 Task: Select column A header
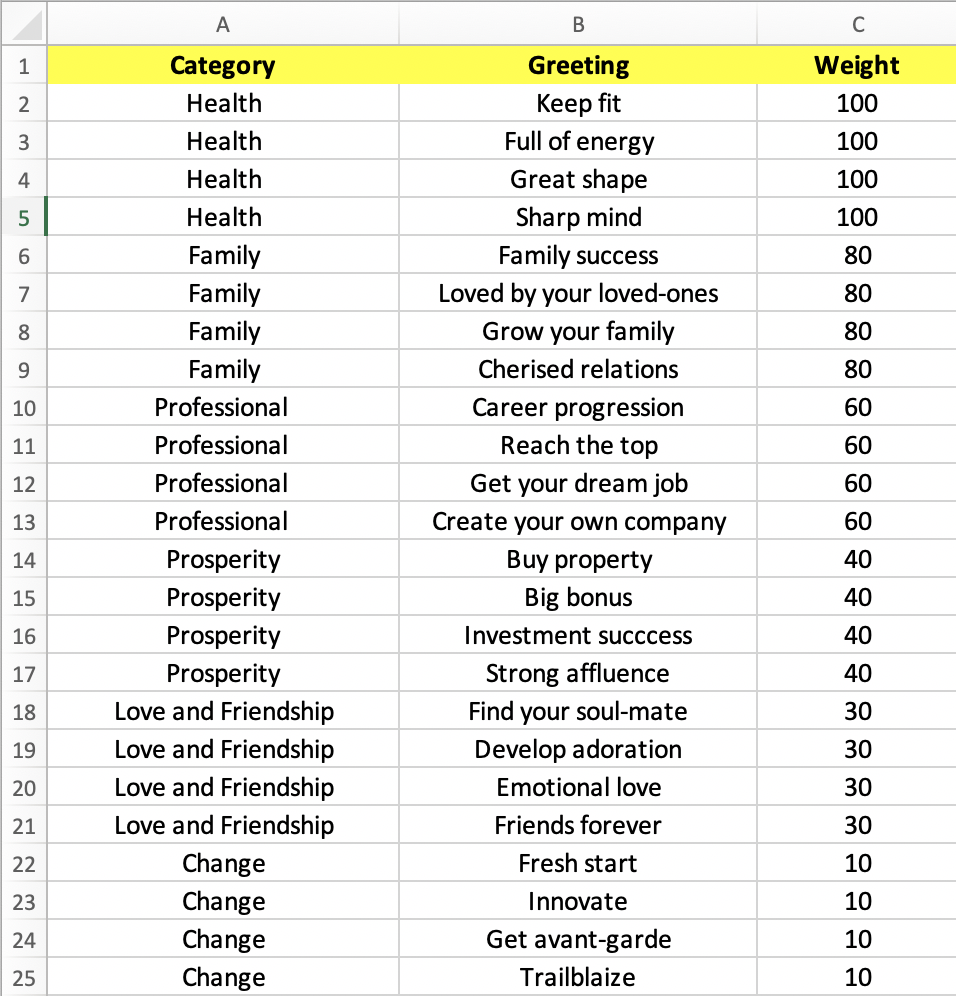[x=223, y=24]
